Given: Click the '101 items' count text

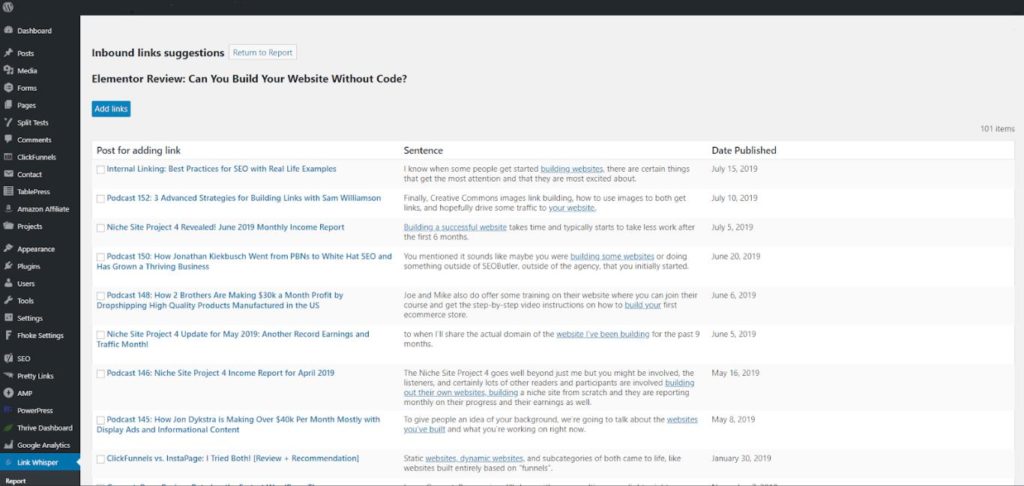Looking at the screenshot, I should (997, 129).
